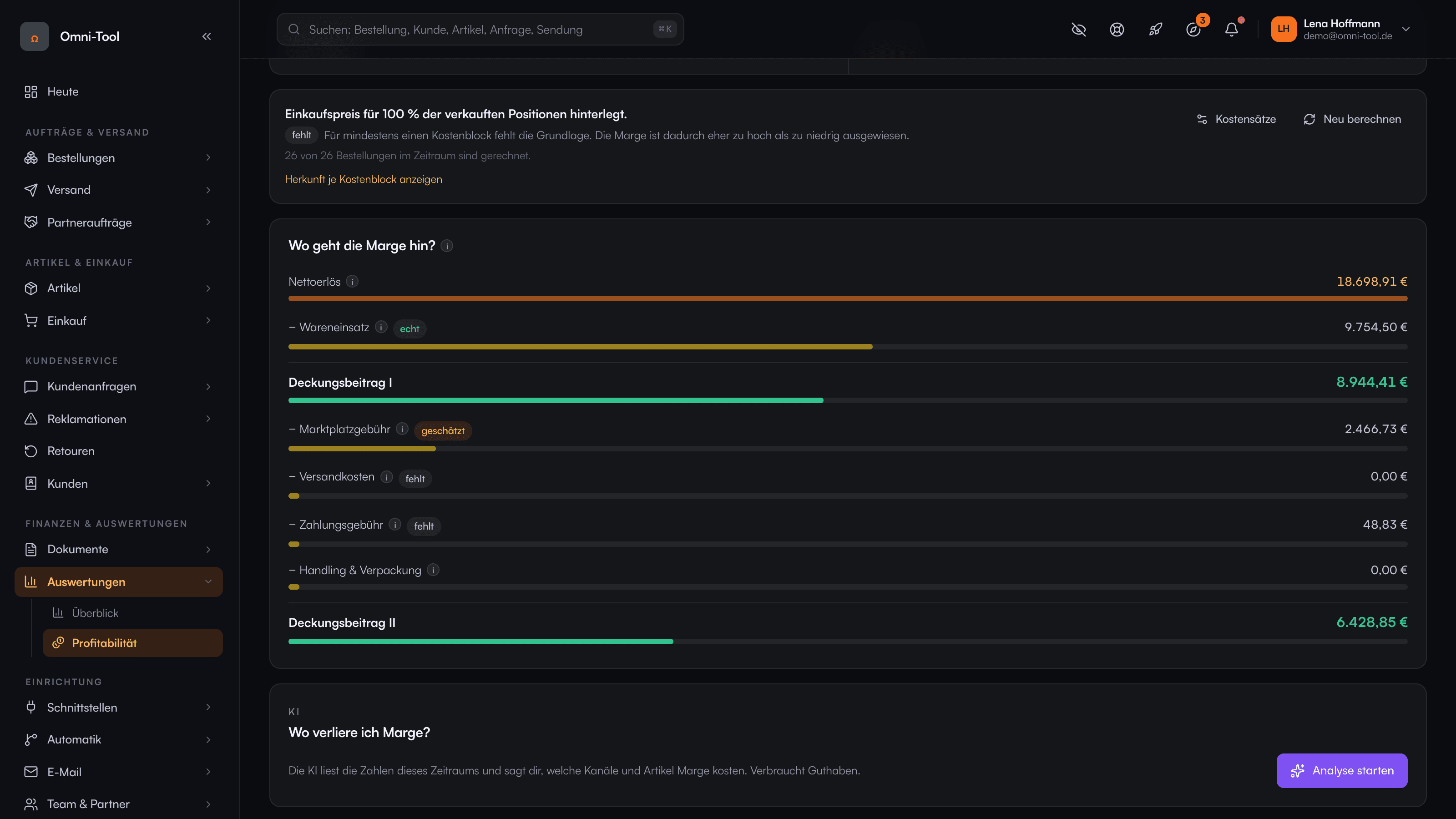
Task: Click the echt badge on Wareneinsatz
Action: pyautogui.click(x=409, y=329)
